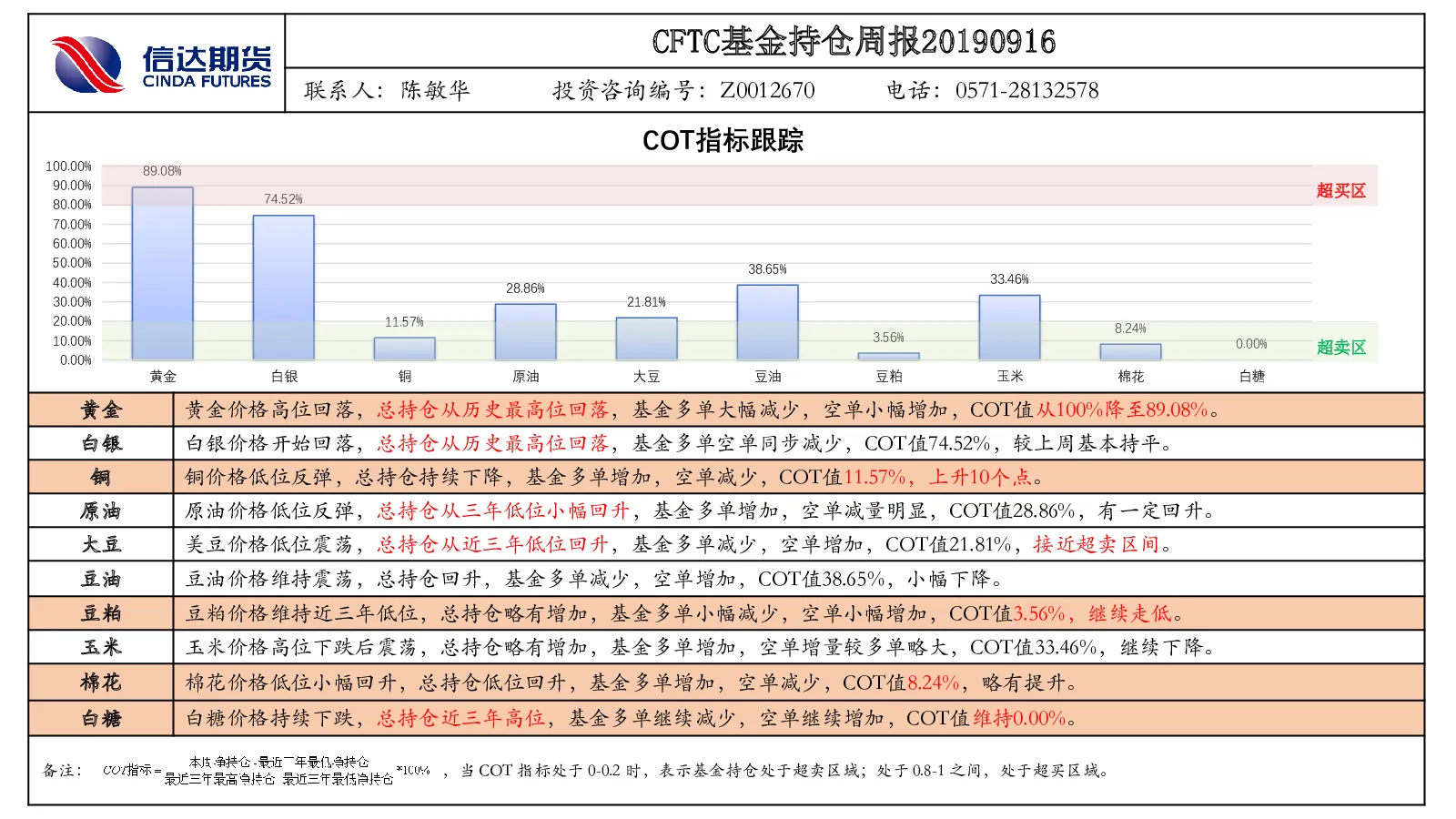The width and height of the screenshot is (1456, 819).
Task: Click data label 33.46% above chart bar
Action: pos(1009,279)
